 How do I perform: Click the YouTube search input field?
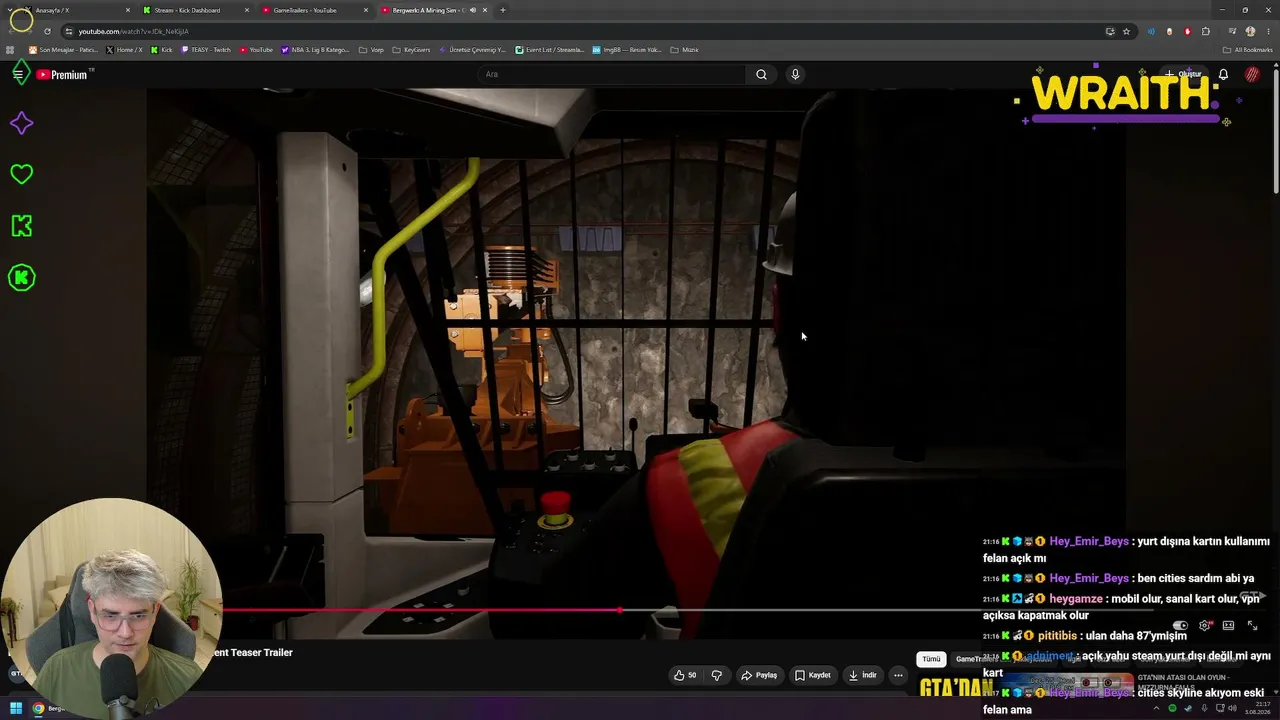[612, 74]
